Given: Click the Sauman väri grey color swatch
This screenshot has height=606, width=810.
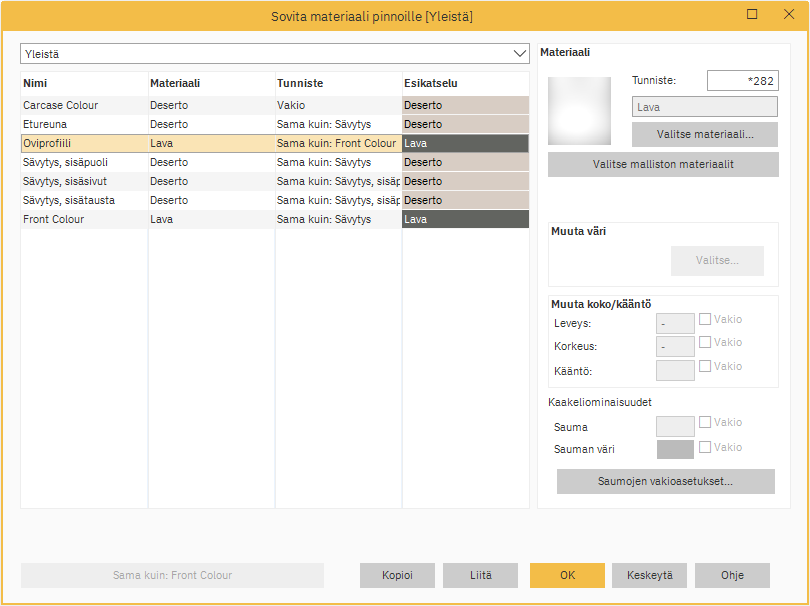Looking at the screenshot, I should (675, 449).
